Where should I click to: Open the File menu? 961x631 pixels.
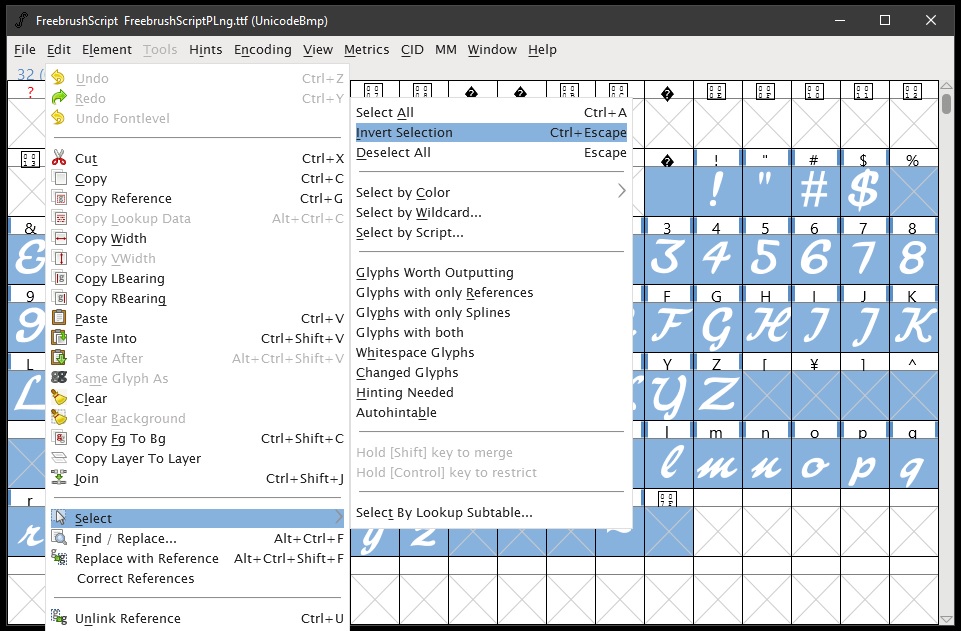(25, 50)
